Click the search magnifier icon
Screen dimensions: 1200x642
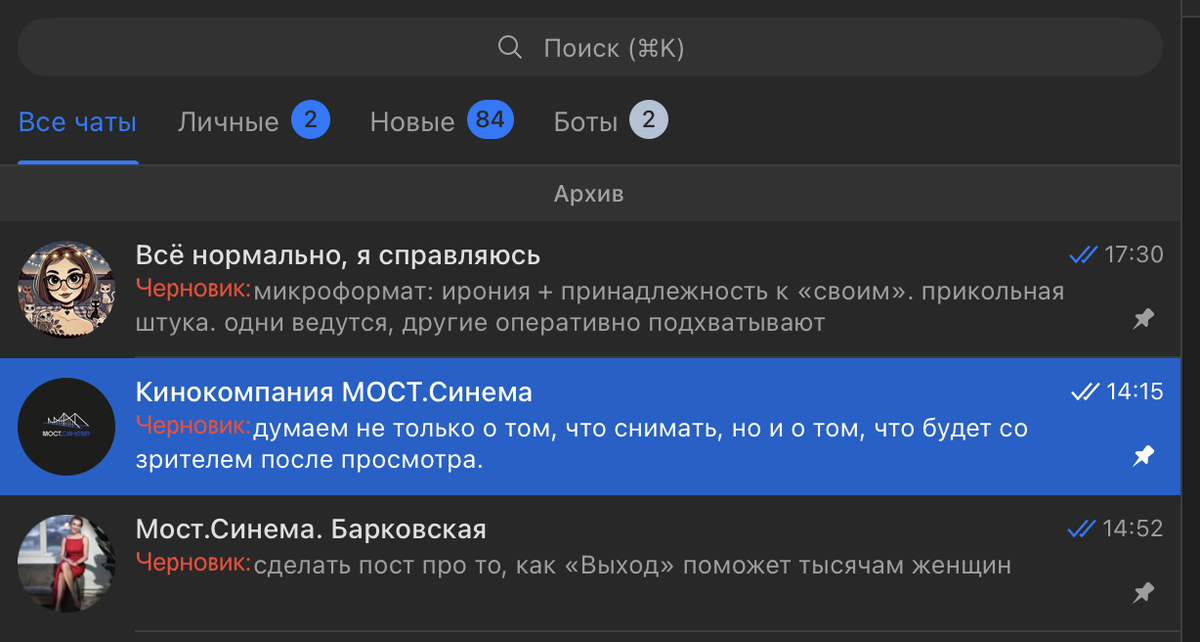[510, 47]
